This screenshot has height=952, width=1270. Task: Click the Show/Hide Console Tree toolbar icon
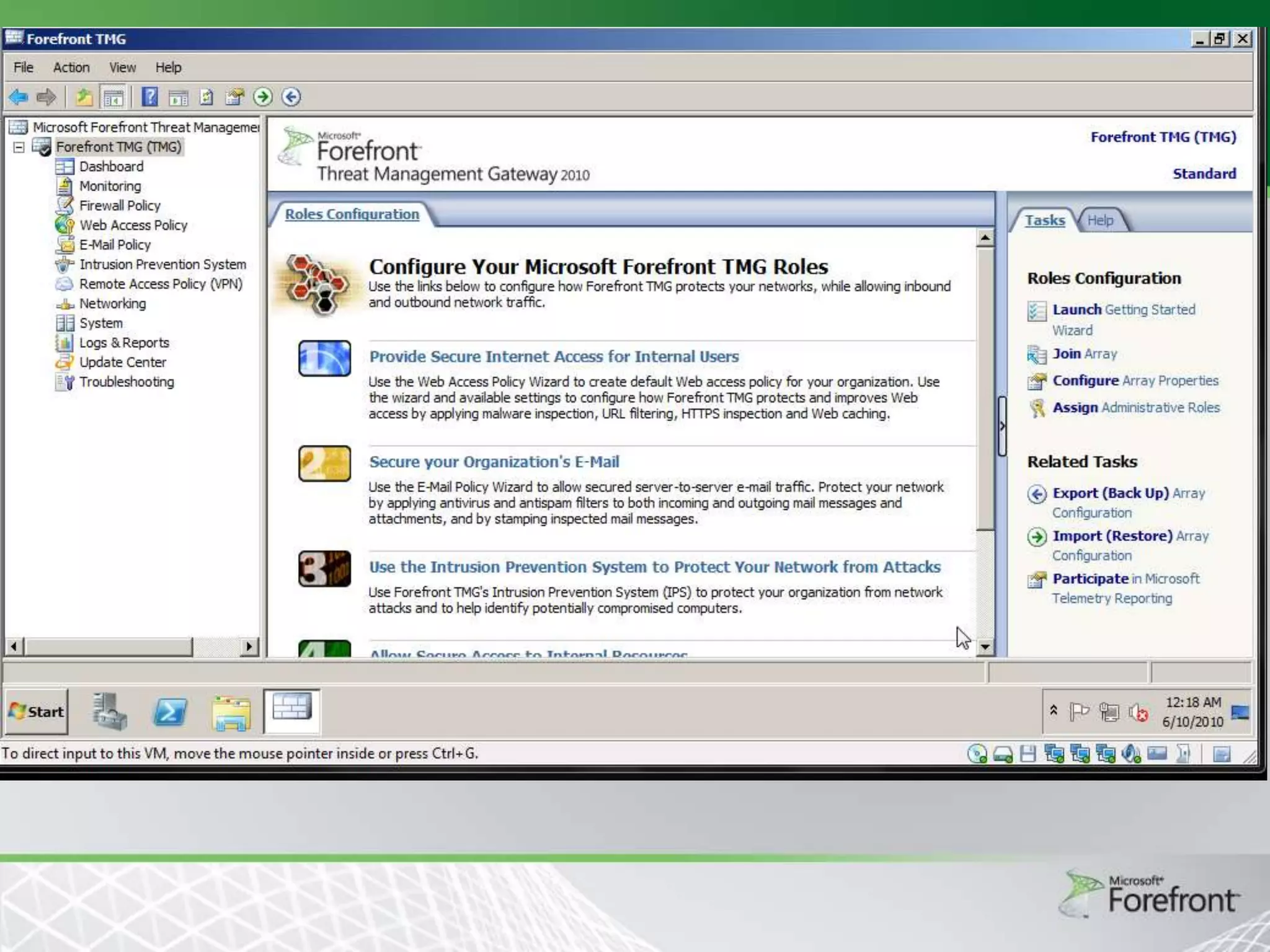[113, 97]
